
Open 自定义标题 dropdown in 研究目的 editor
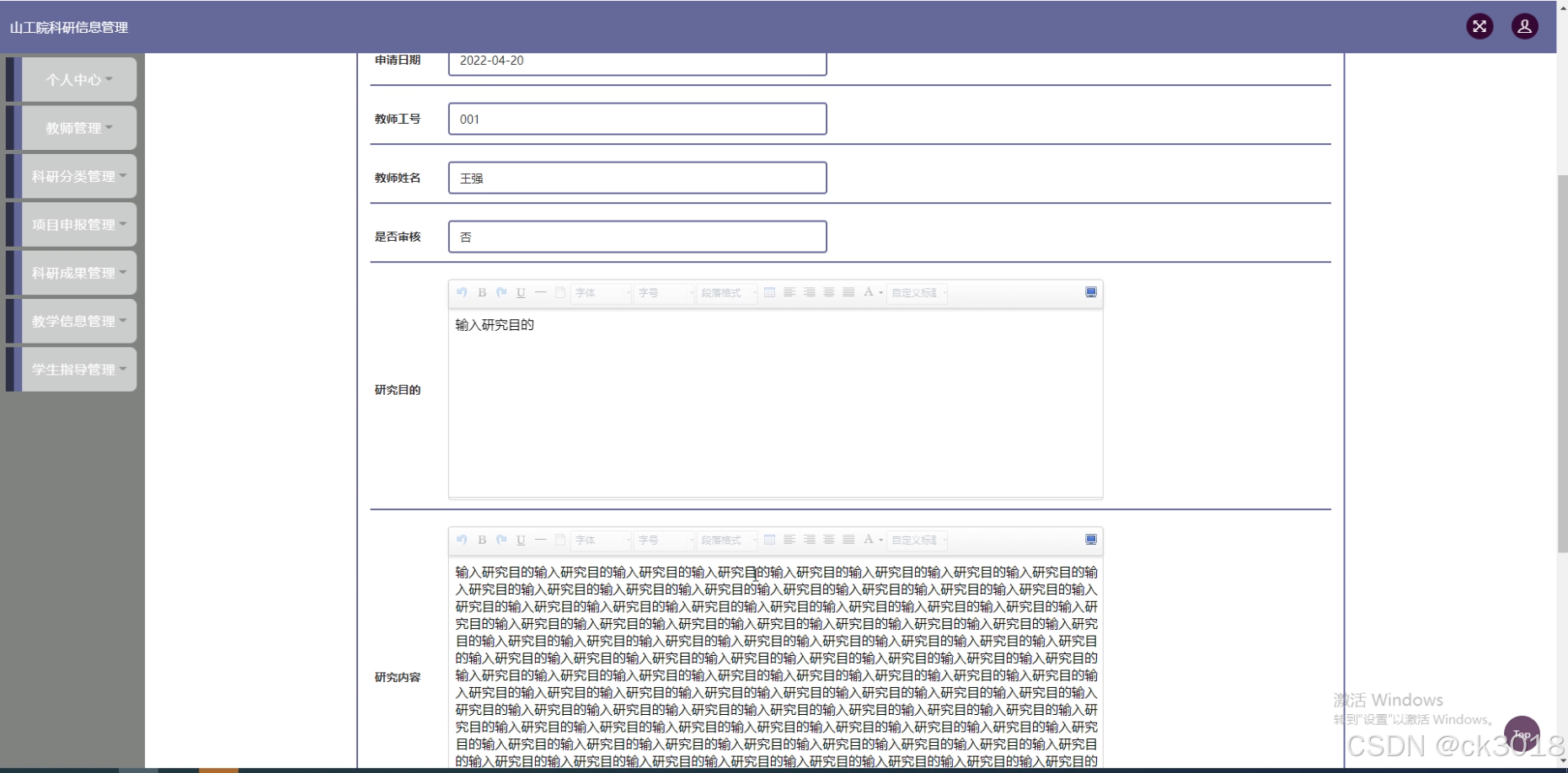coord(918,292)
